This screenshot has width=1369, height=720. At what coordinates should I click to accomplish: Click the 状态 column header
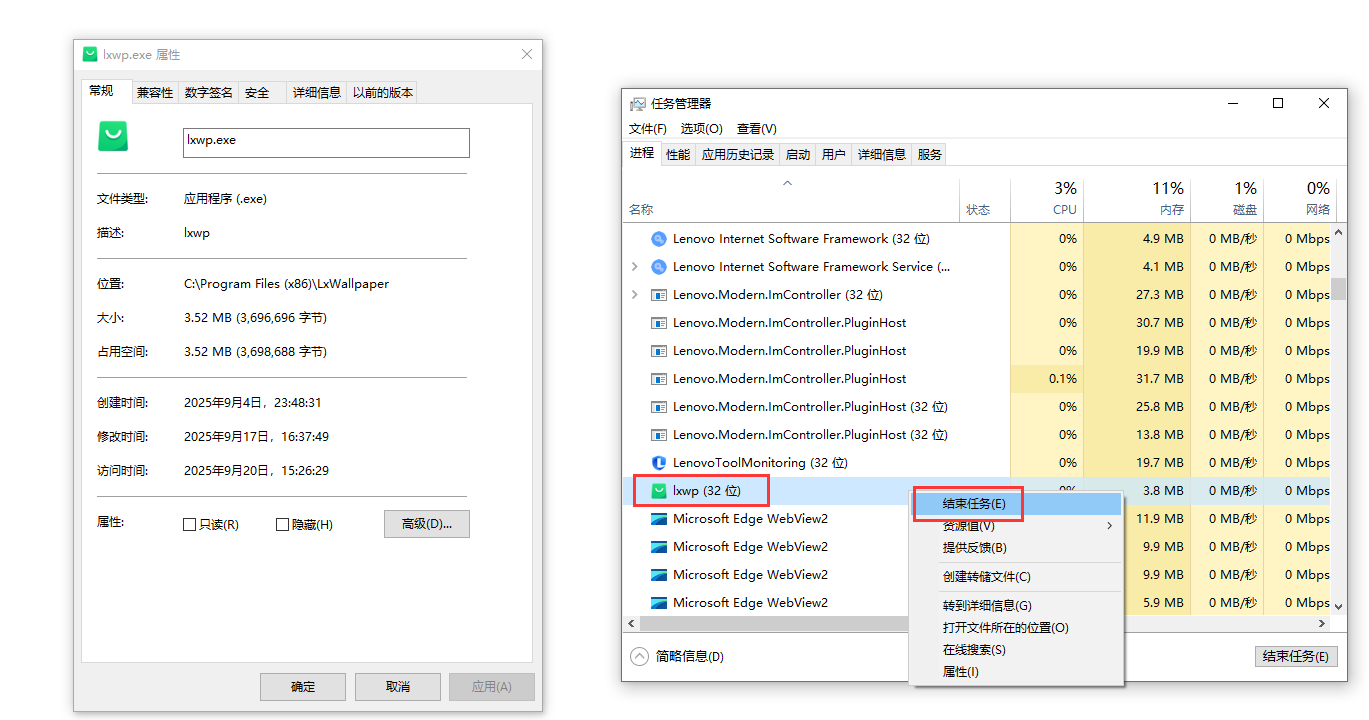(985, 199)
